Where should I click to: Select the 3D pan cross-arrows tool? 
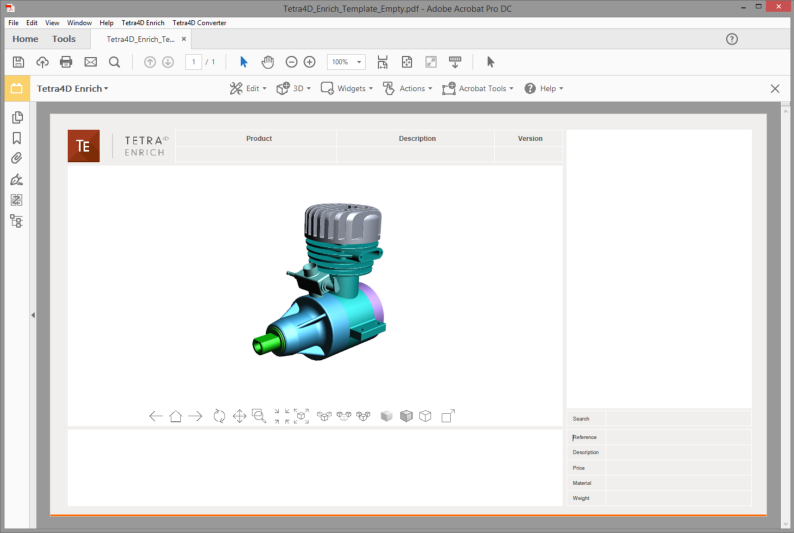[x=239, y=416]
